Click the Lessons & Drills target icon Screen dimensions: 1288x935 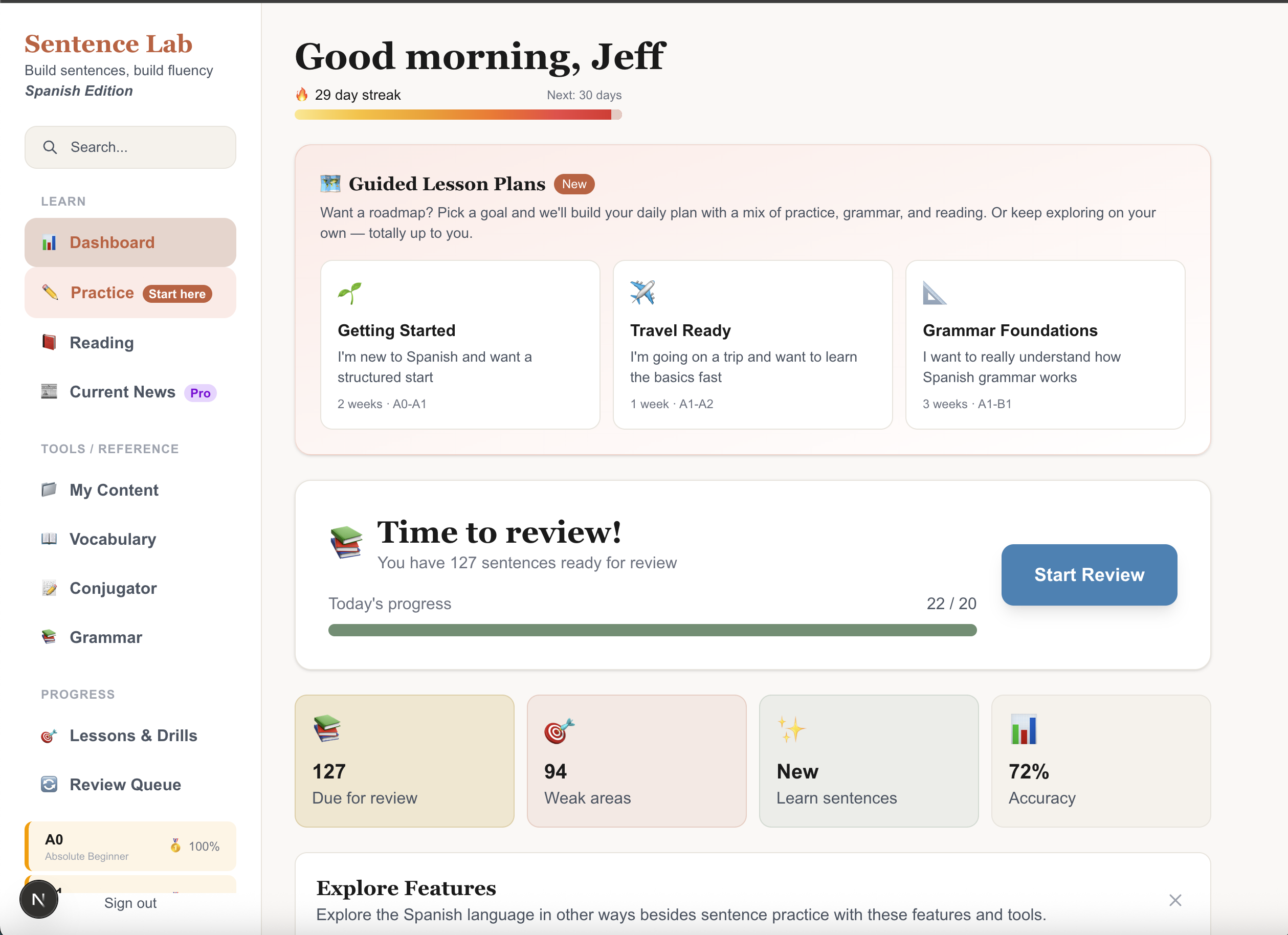(x=50, y=736)
